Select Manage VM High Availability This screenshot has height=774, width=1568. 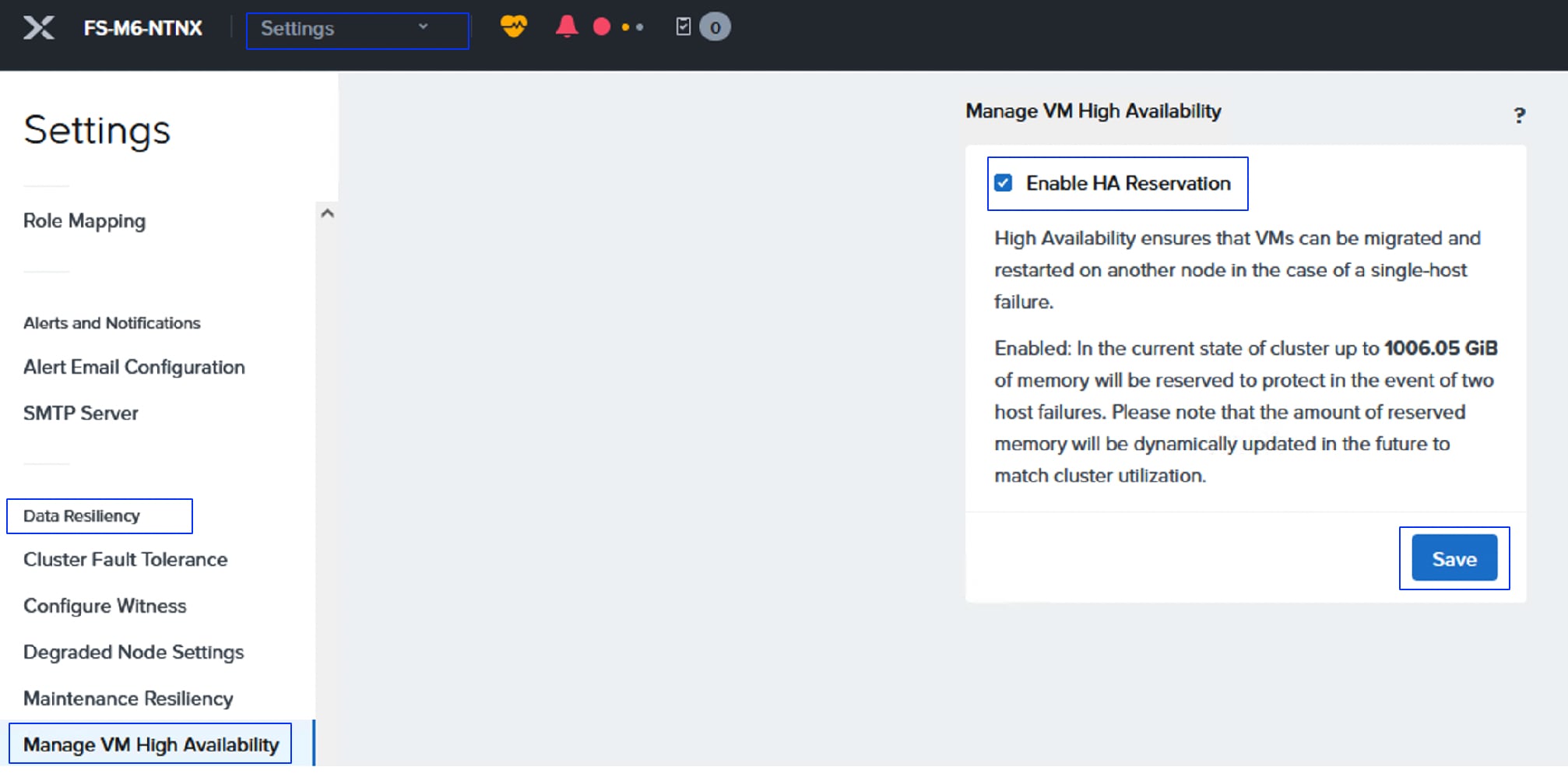(x=151, y=744)
